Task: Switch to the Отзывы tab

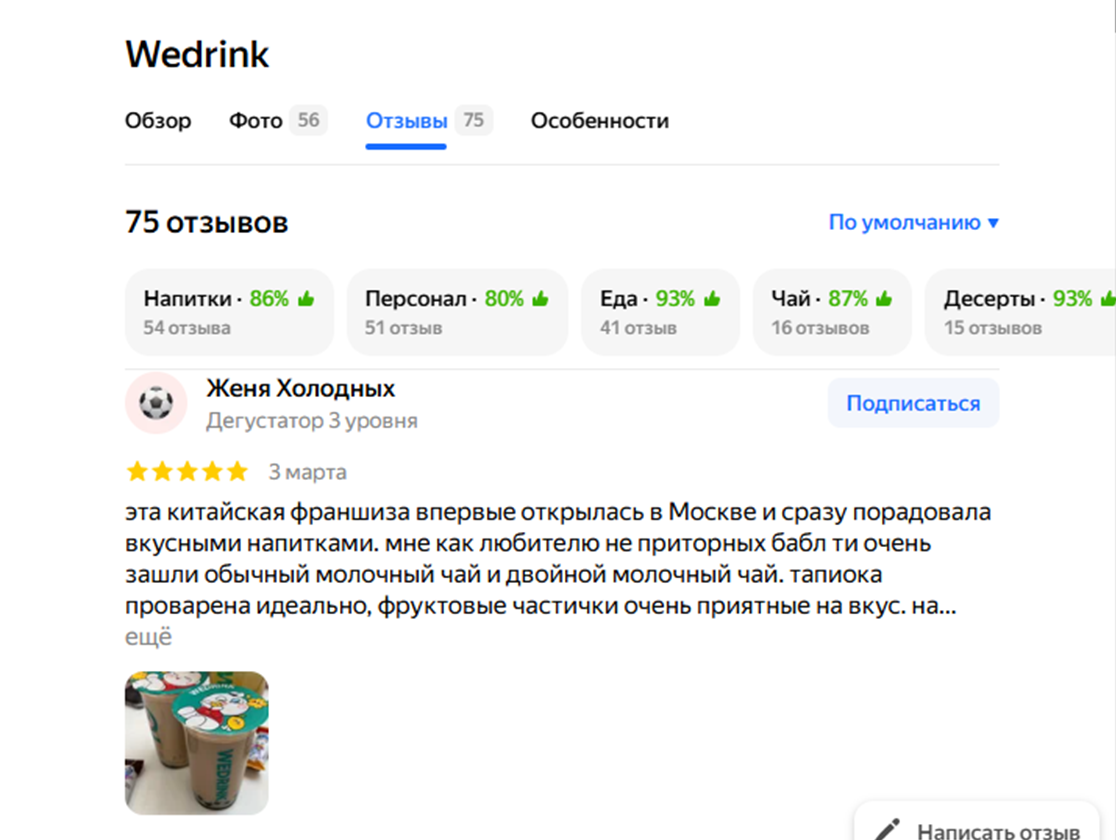Action: pyautogui.click(x=406, y=120)
